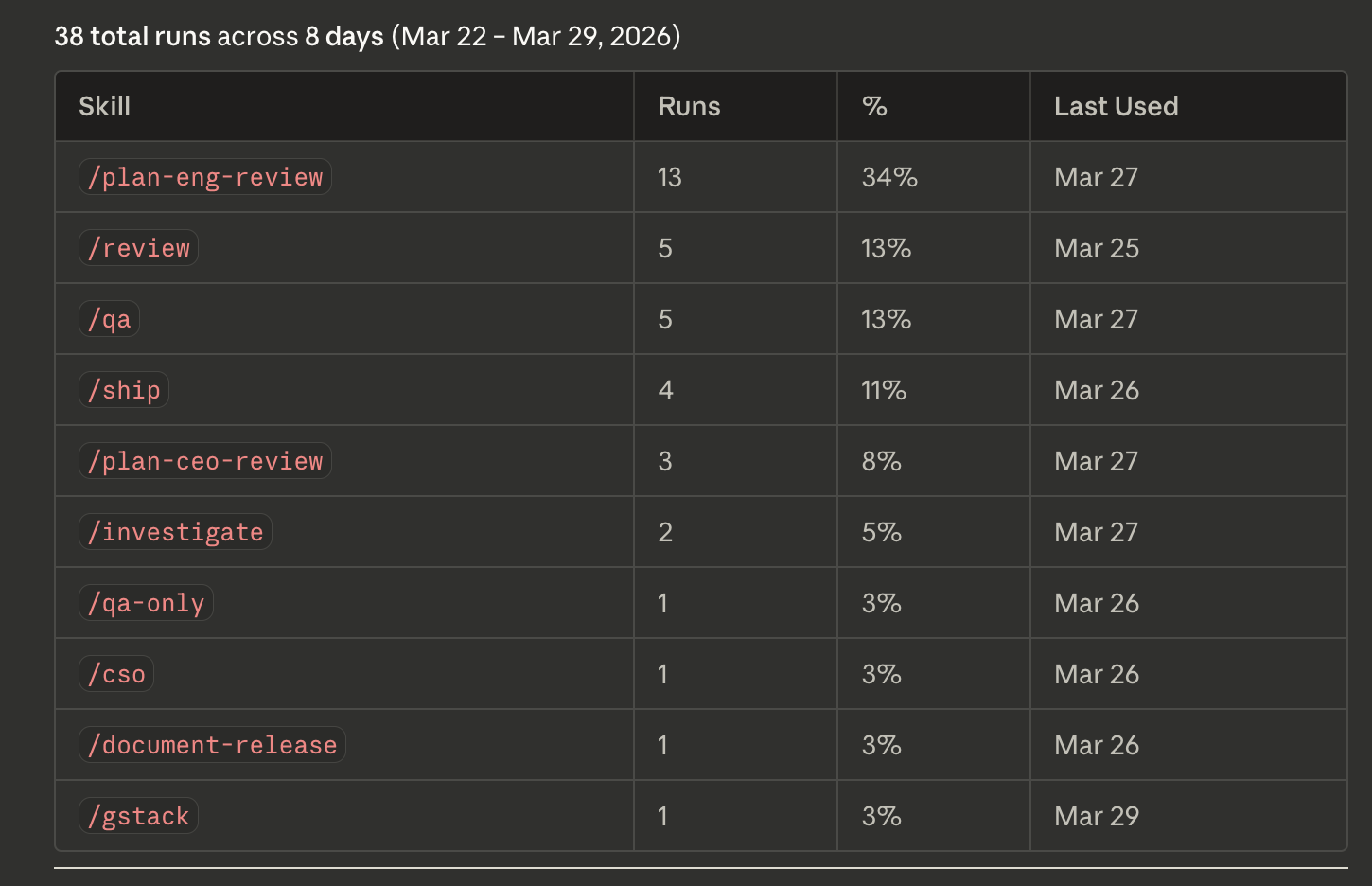Click the /cso skill tag
The image size is (1372, 886).
pyautogui.click(x=116, y=674)
